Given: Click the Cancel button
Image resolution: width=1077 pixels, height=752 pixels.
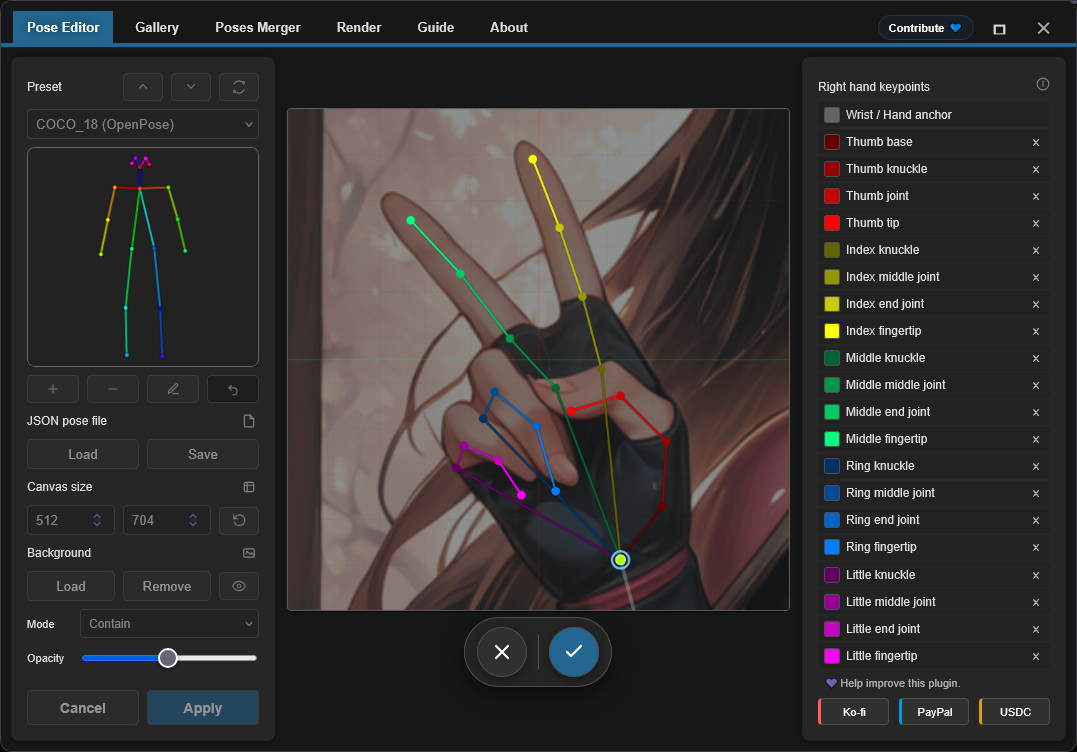Looking at the screenshot, I should pyautogui.click(x=83, y=708).
